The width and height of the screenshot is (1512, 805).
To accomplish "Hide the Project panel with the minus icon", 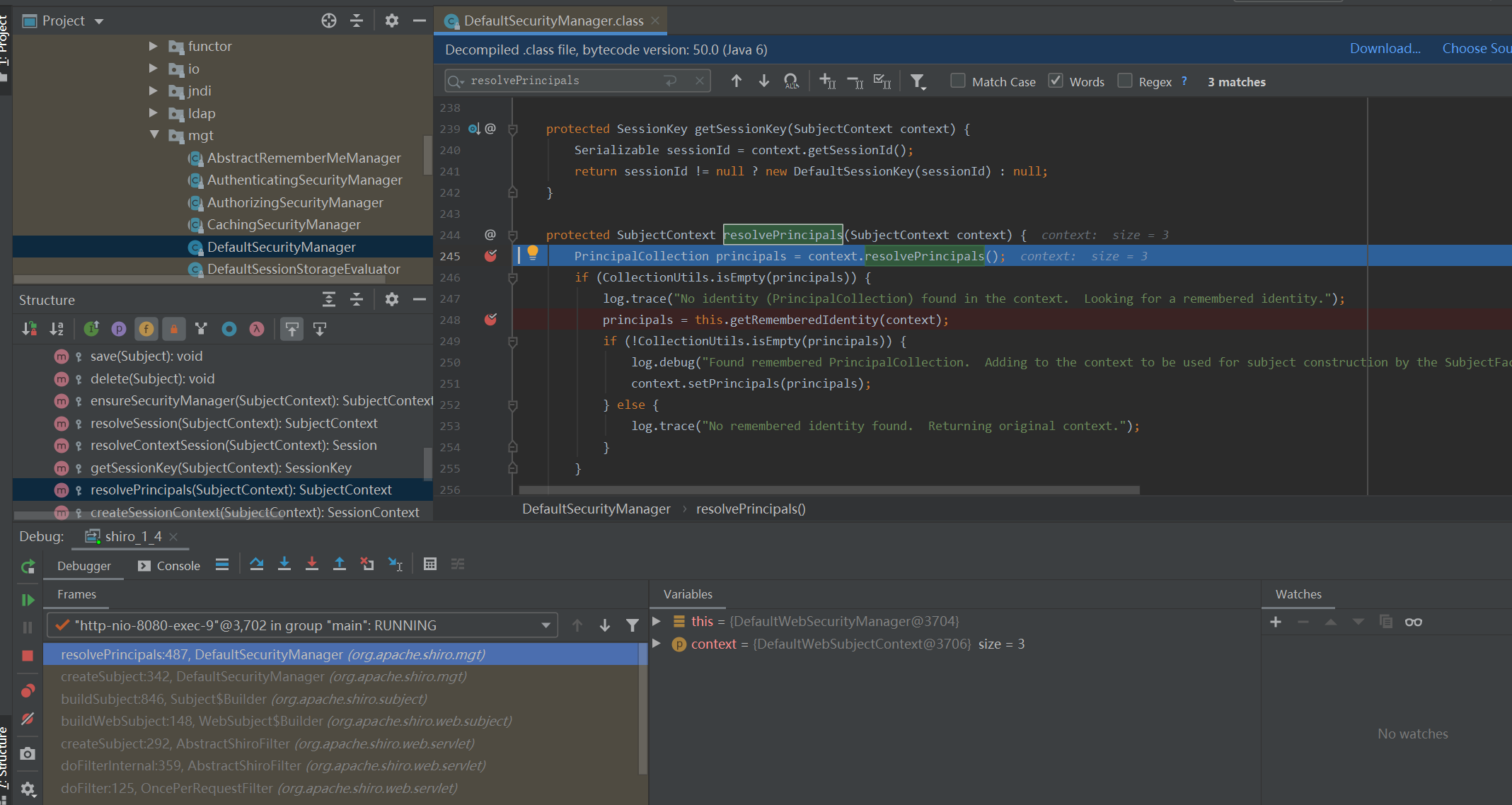I will pos(419,21).
